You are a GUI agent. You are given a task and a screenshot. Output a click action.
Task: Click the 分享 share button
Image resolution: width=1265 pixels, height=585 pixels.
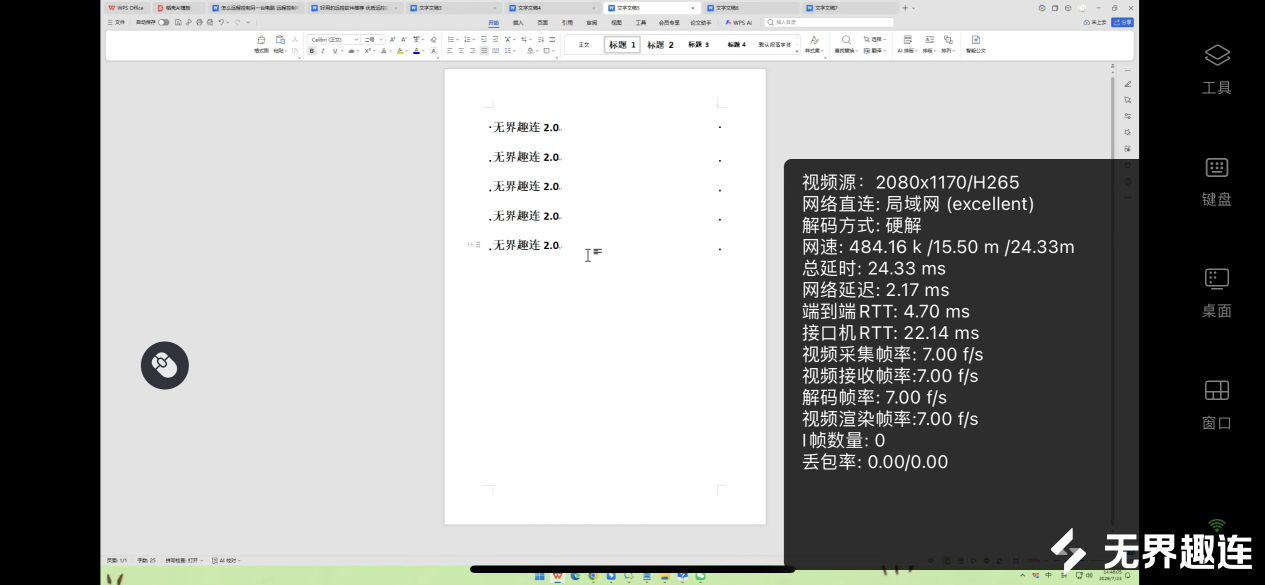(x=1123, y=22)
